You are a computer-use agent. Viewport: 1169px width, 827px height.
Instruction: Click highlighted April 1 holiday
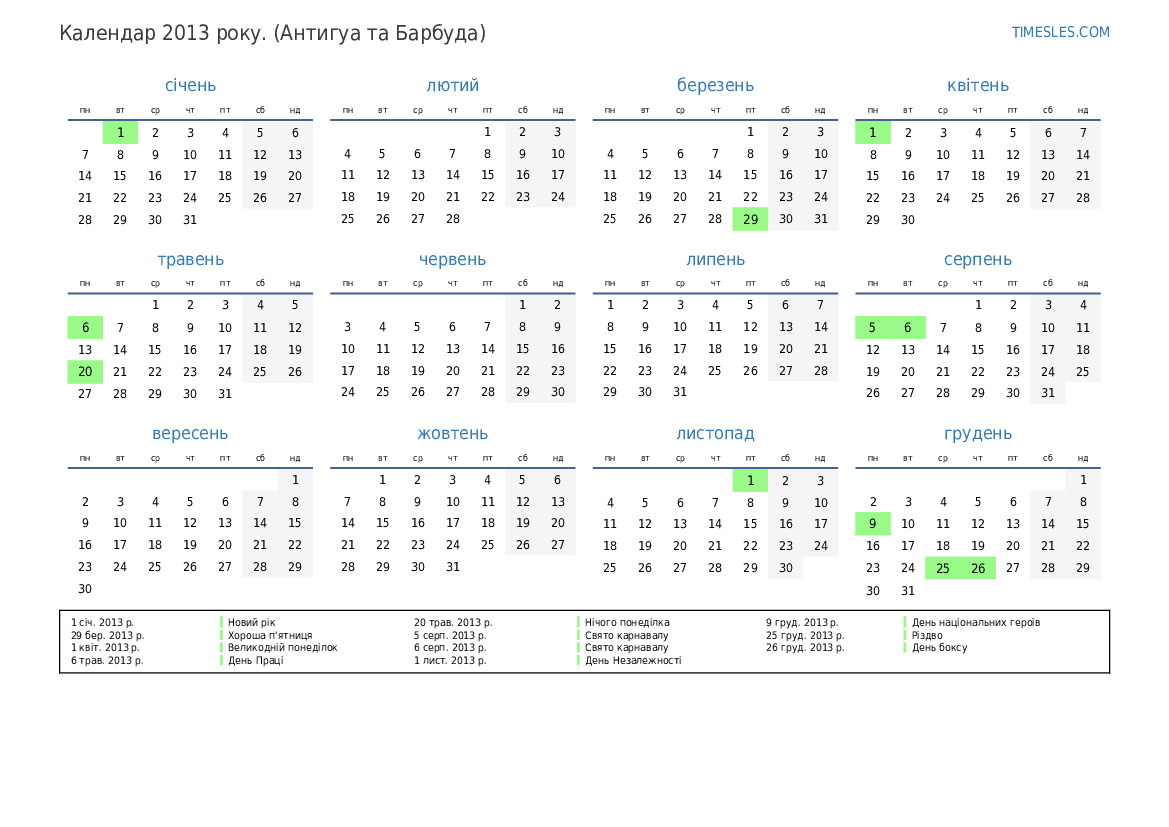click(872, 133)
